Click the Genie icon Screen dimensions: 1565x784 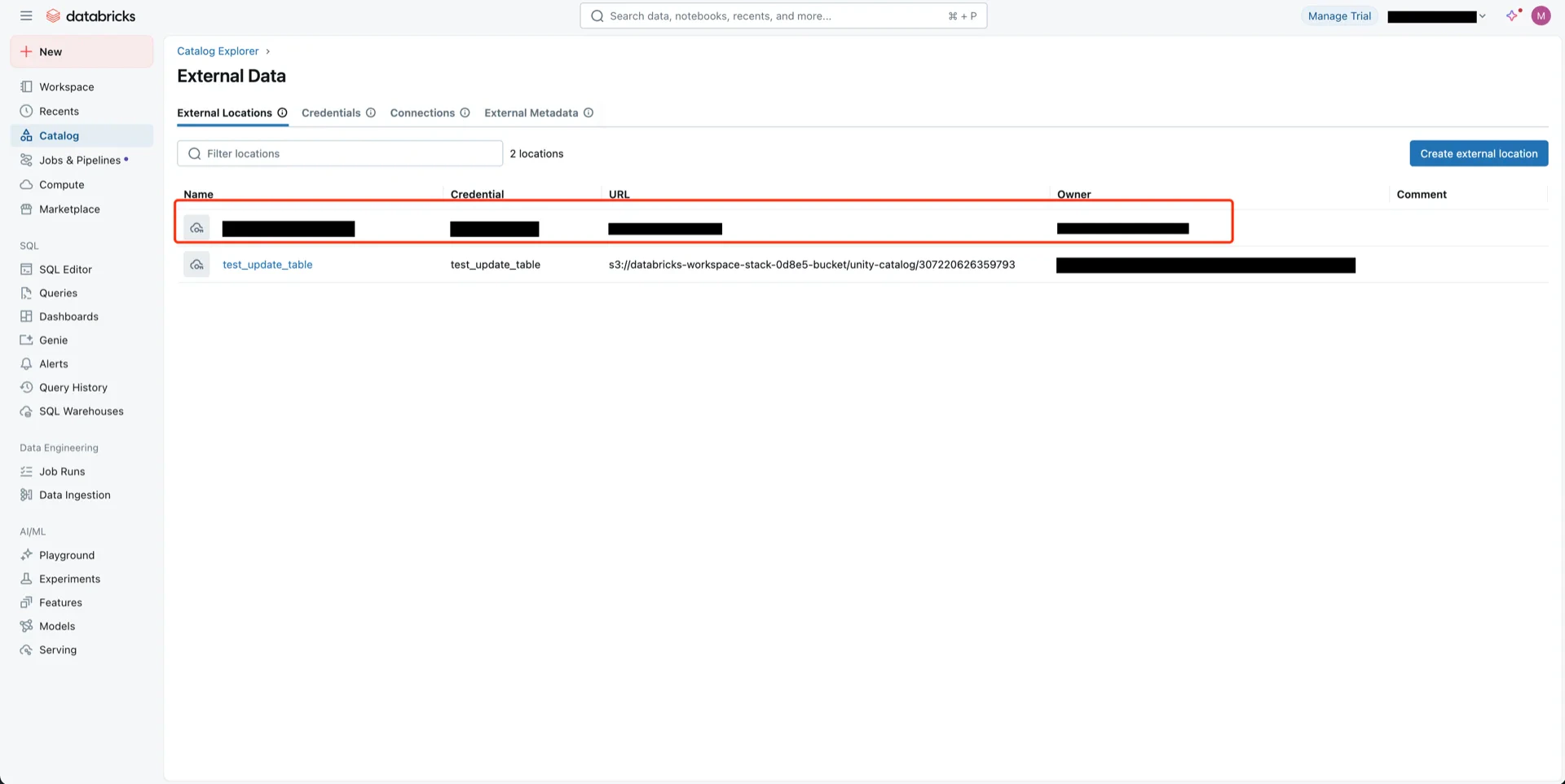coord(26,340)
